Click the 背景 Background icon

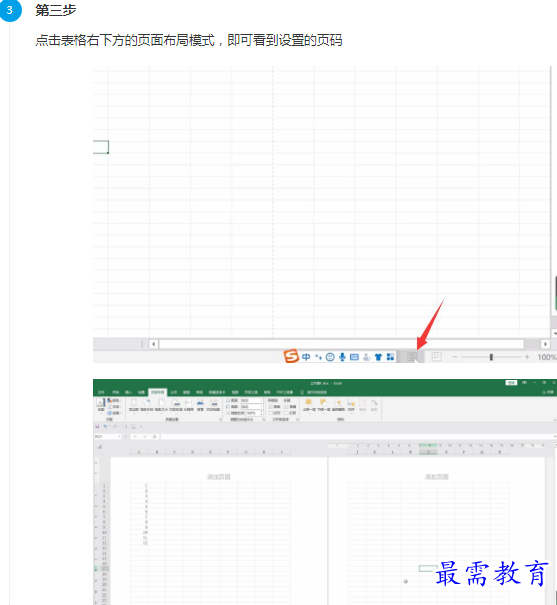click(x=200, y=404)
